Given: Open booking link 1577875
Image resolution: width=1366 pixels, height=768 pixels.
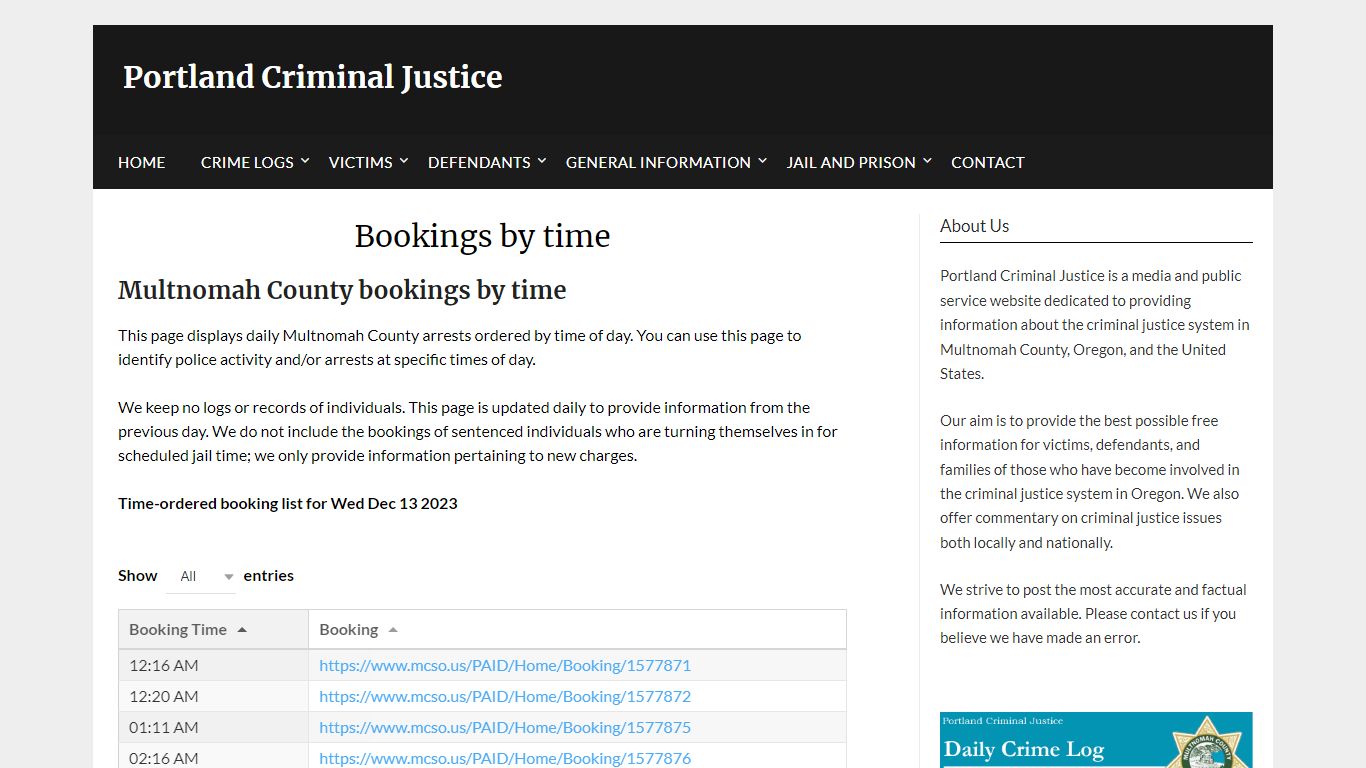Looking at the screenshot, I should [x=505, y=727].
